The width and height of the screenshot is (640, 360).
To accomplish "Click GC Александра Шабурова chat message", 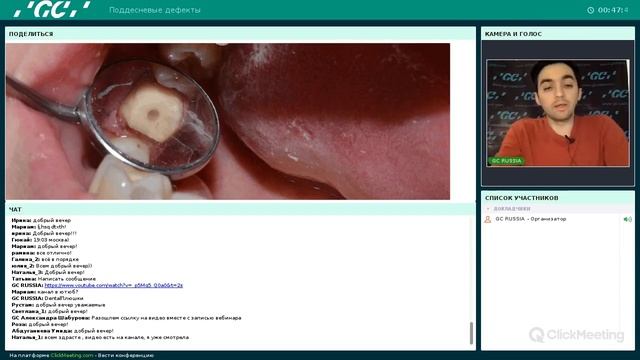I will tap(127, 318).
